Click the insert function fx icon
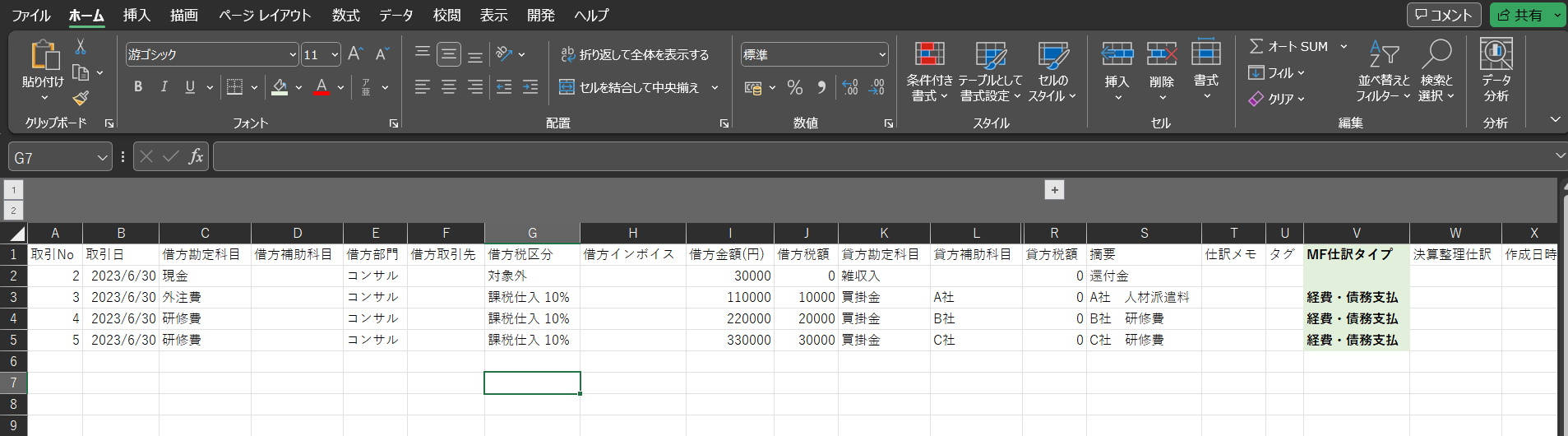This screenshot has width=1568, height=436. [196, 156]
